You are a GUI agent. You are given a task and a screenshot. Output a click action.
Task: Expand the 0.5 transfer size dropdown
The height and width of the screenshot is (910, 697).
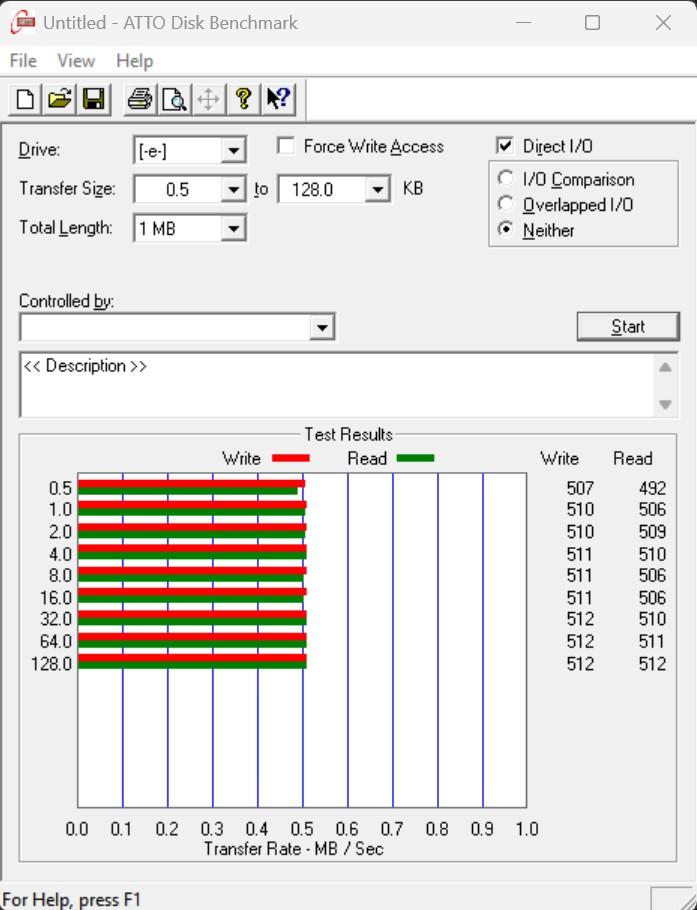tap(233, 189)
